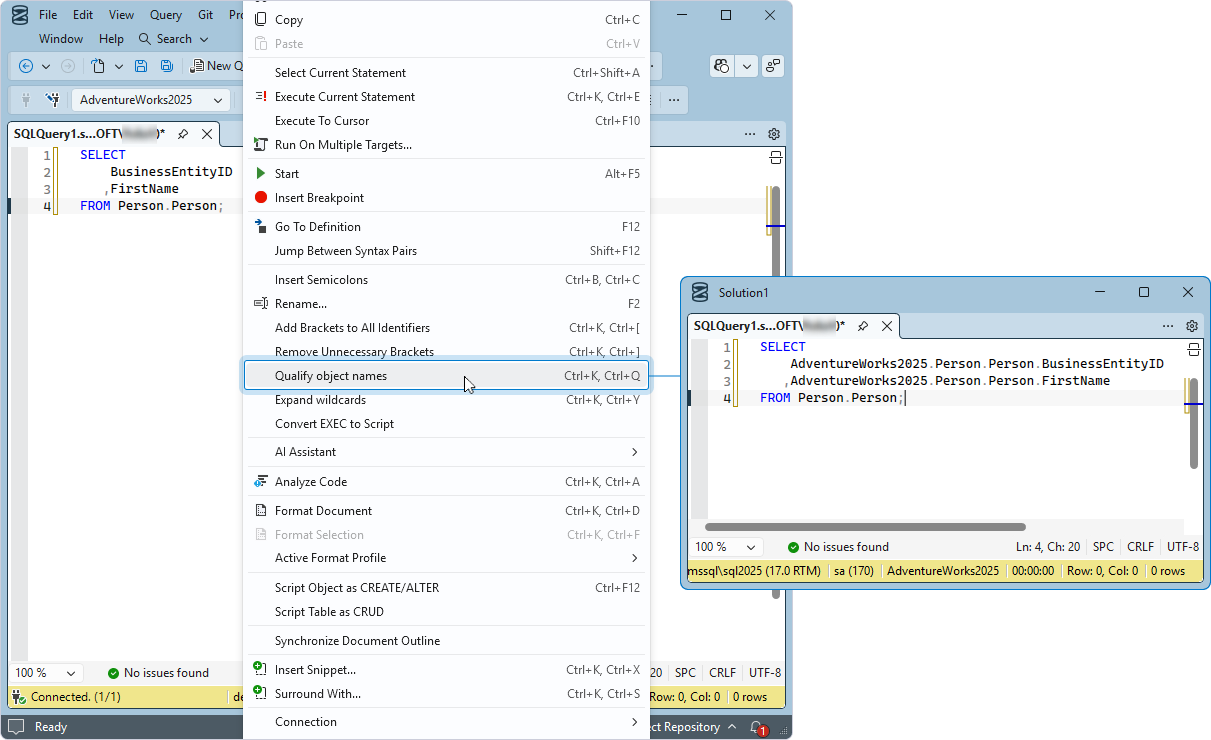
Task: Click the Analyze Code icon
Action: (x=261, y=482)
